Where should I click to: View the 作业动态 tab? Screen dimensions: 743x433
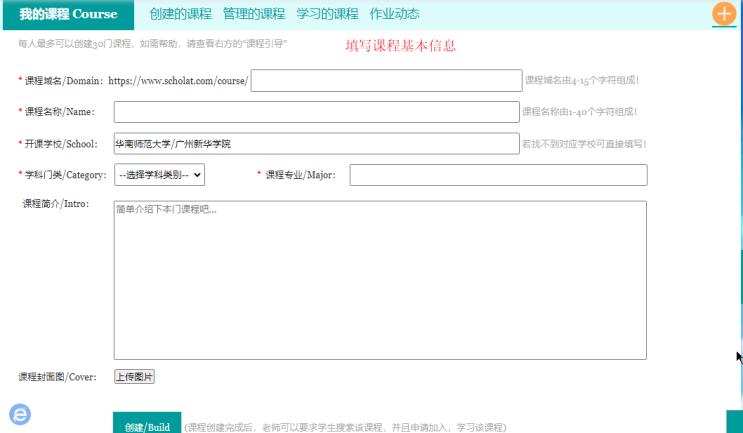point(394,14)
